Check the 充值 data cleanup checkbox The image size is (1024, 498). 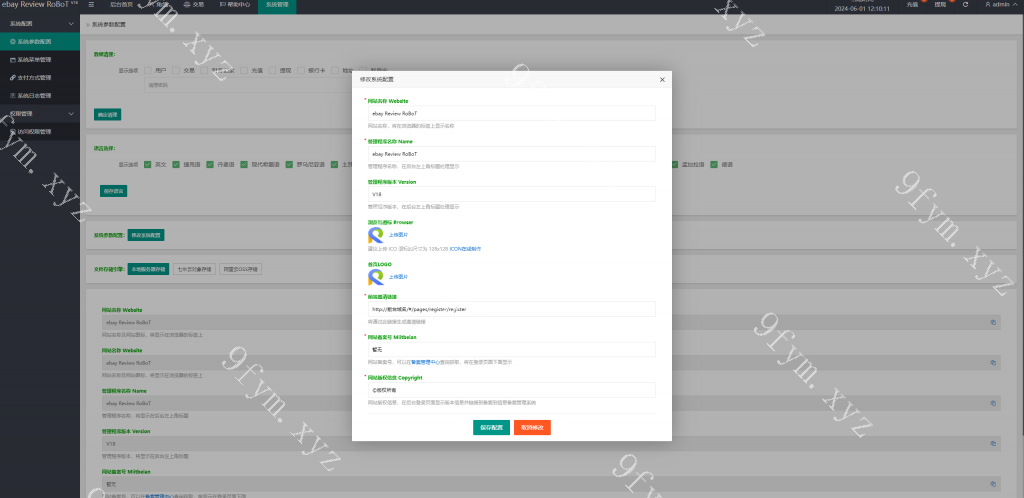244,70
